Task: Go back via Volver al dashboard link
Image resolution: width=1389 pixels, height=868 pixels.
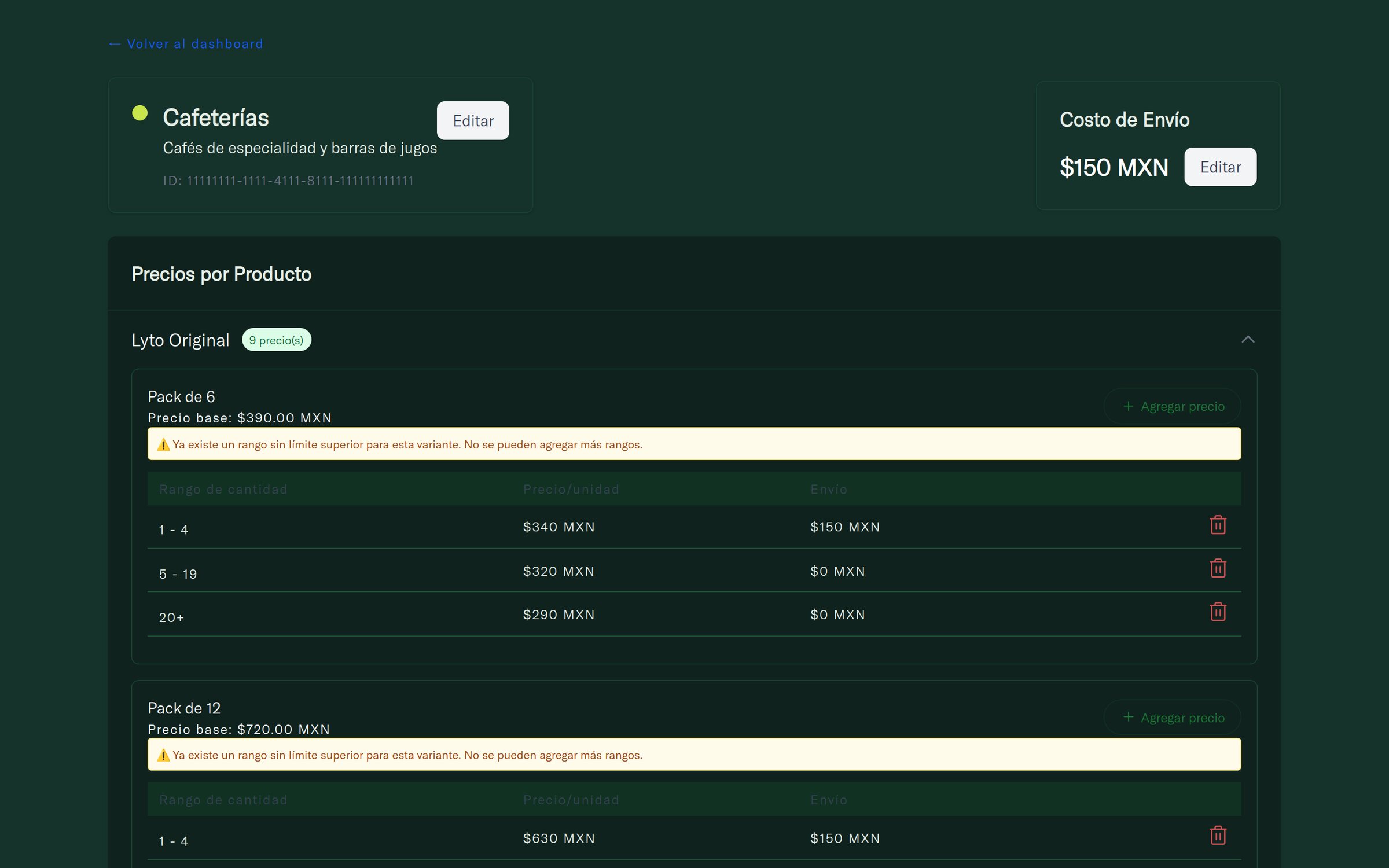Action: (186, 44)
